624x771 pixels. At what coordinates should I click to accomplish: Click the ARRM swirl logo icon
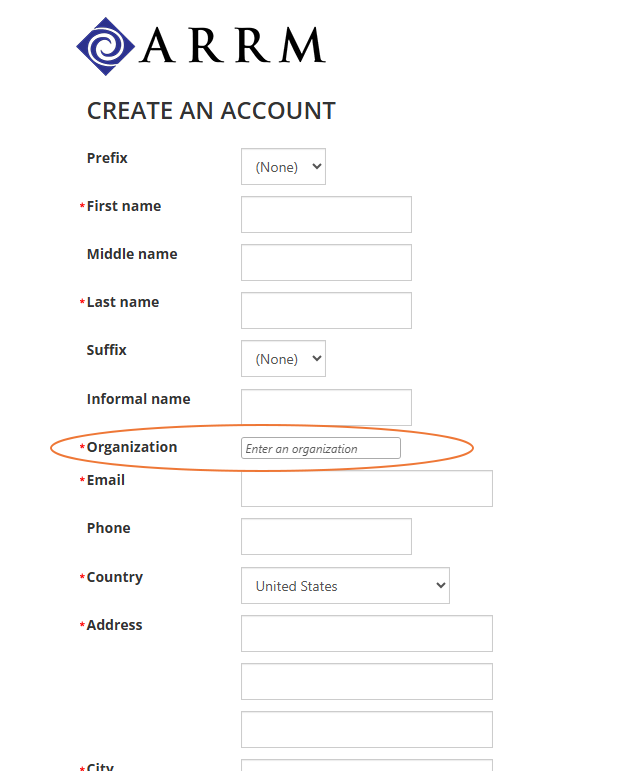coord(105,46)
